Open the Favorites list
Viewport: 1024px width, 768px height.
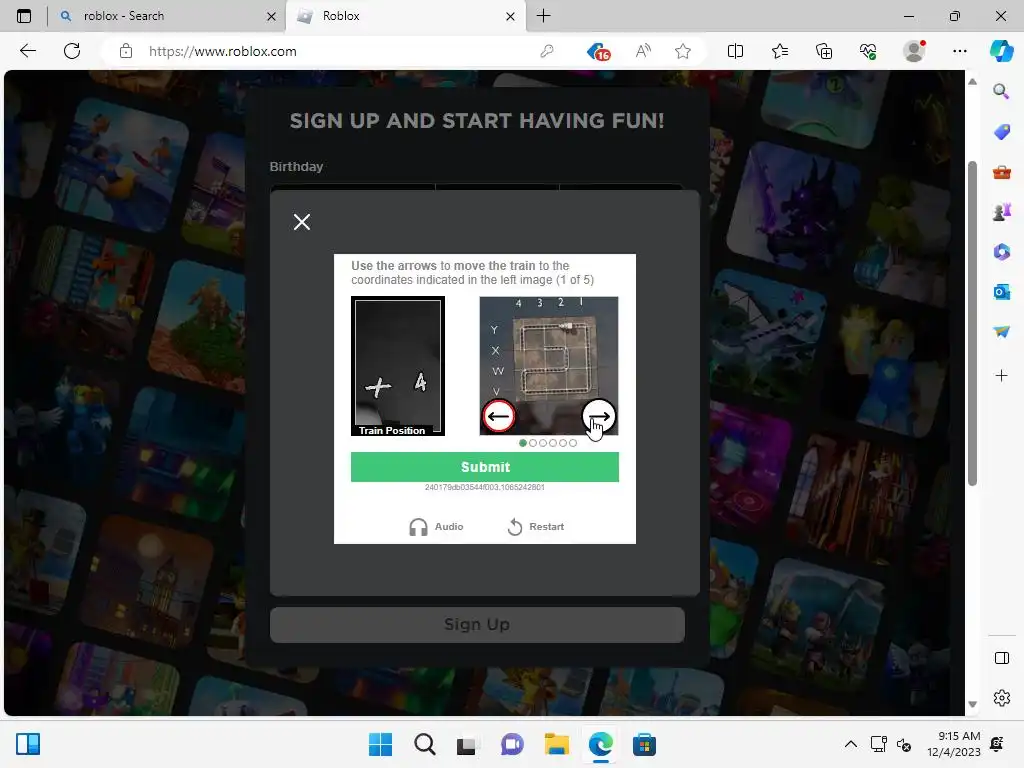click(780, 51)
